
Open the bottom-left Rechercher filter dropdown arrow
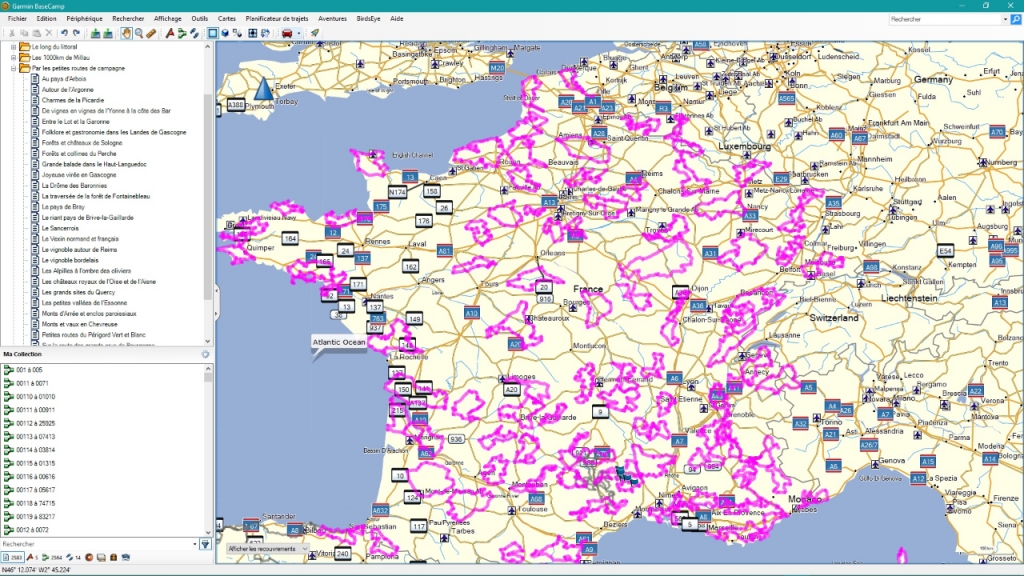tap(195, 544)
